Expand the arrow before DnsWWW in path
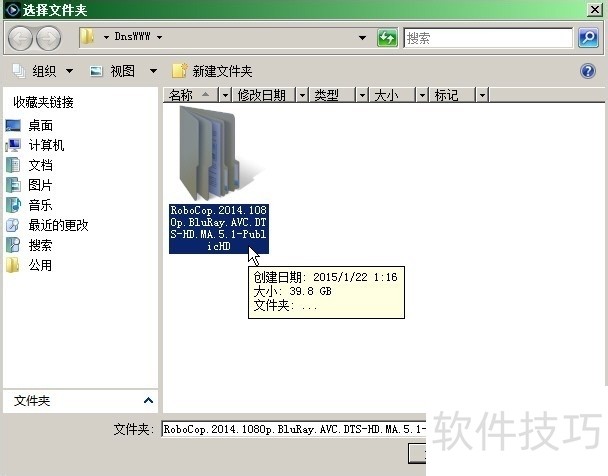 [106, 37]
